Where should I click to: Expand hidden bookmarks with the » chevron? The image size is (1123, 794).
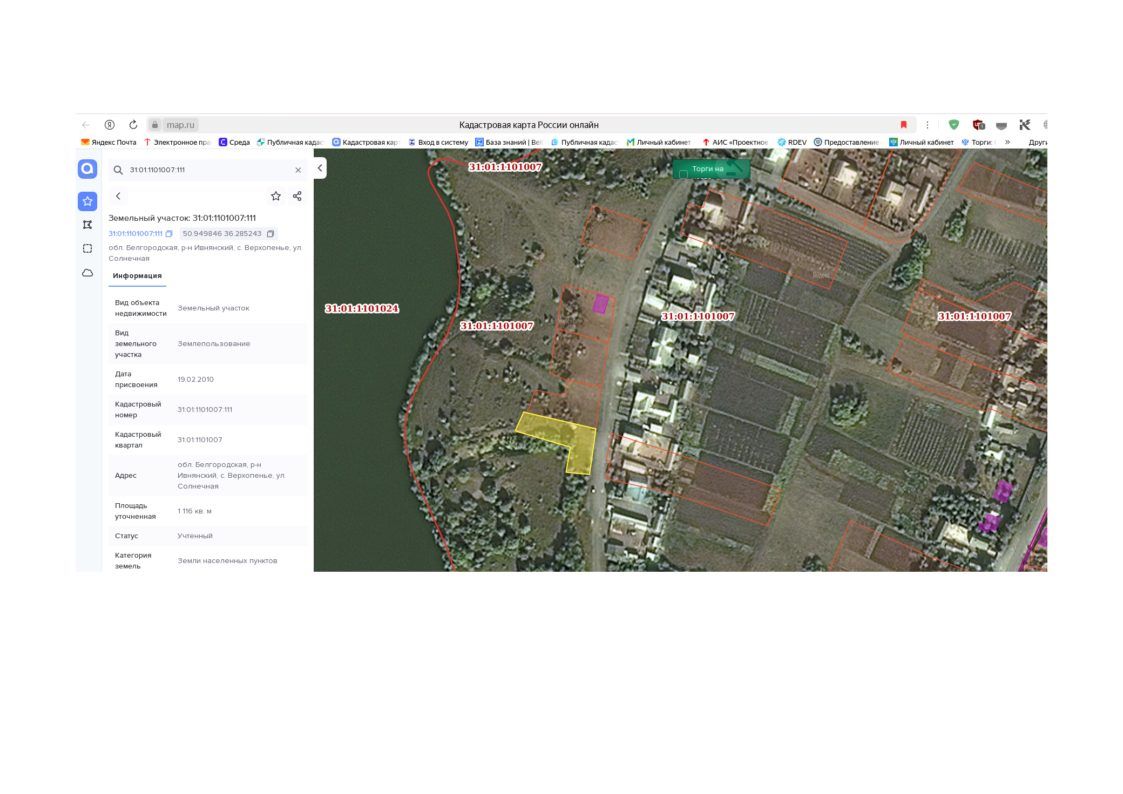click(x=1008, y=142)
